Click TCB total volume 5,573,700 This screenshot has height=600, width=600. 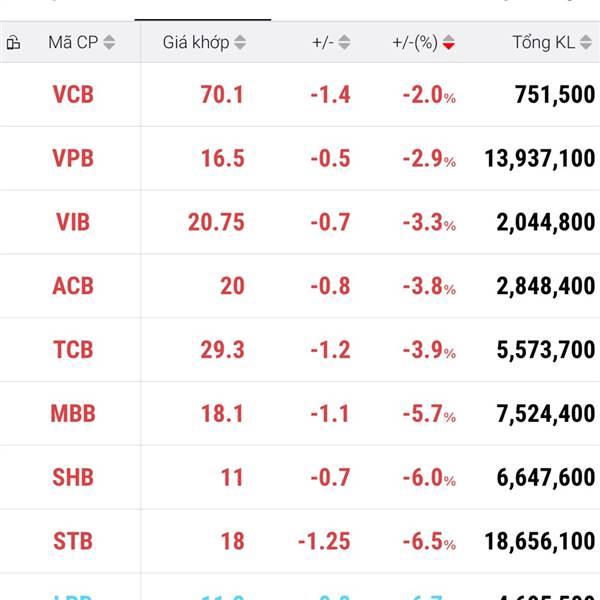point(546,350)
